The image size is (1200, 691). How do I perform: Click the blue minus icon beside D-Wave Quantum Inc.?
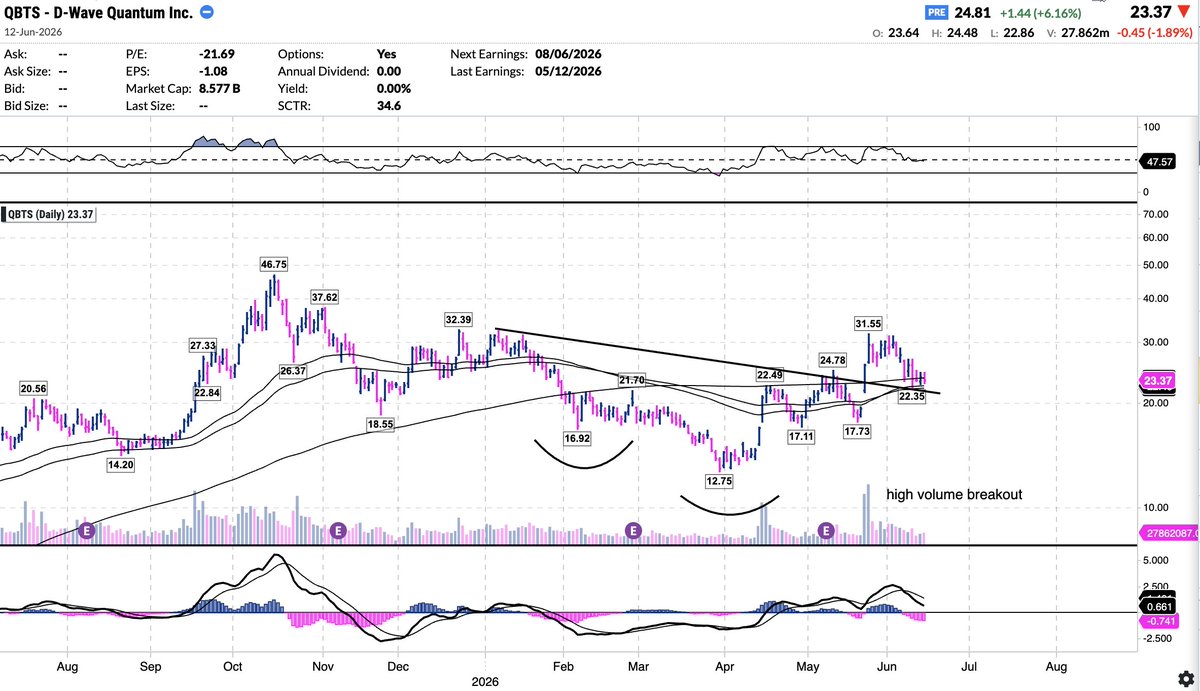[x=206, y=12]
